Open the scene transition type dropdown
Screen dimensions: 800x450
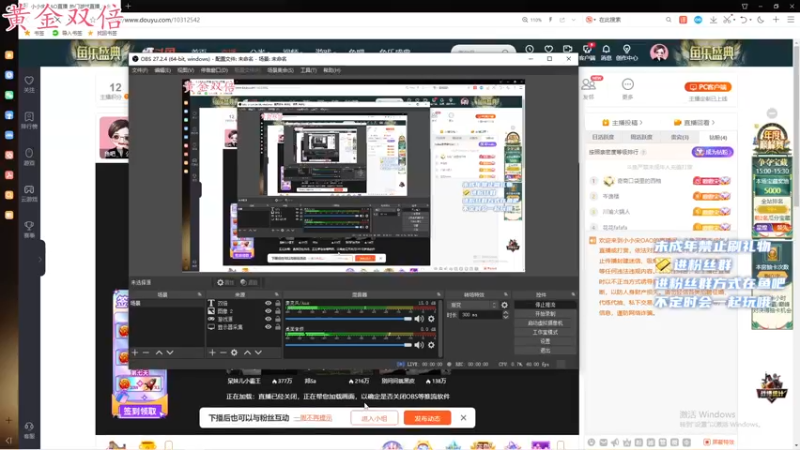[472, 305]
